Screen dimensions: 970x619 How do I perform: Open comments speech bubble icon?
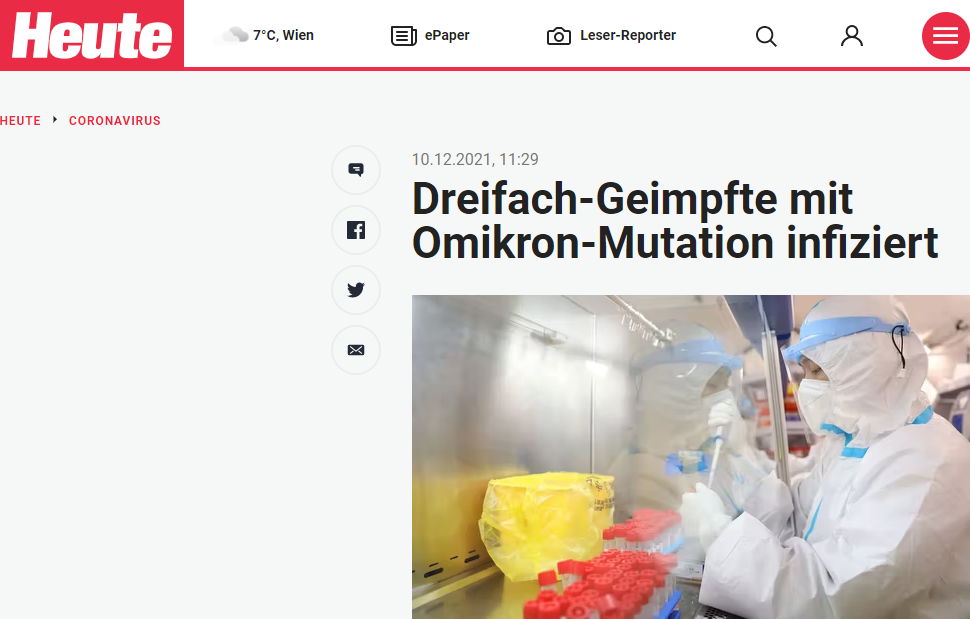(x=356, y=170)
